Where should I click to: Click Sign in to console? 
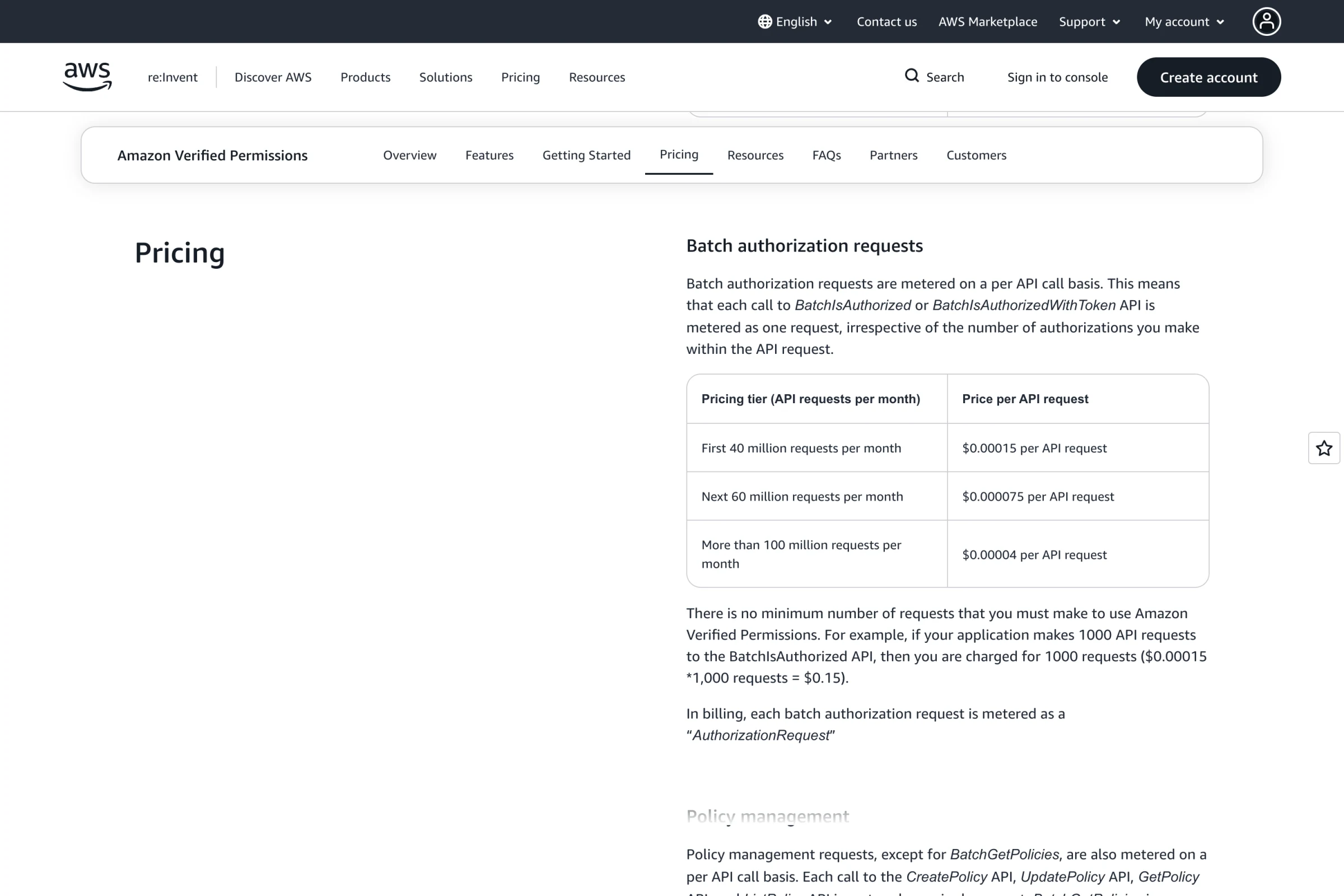(1057, 77)
